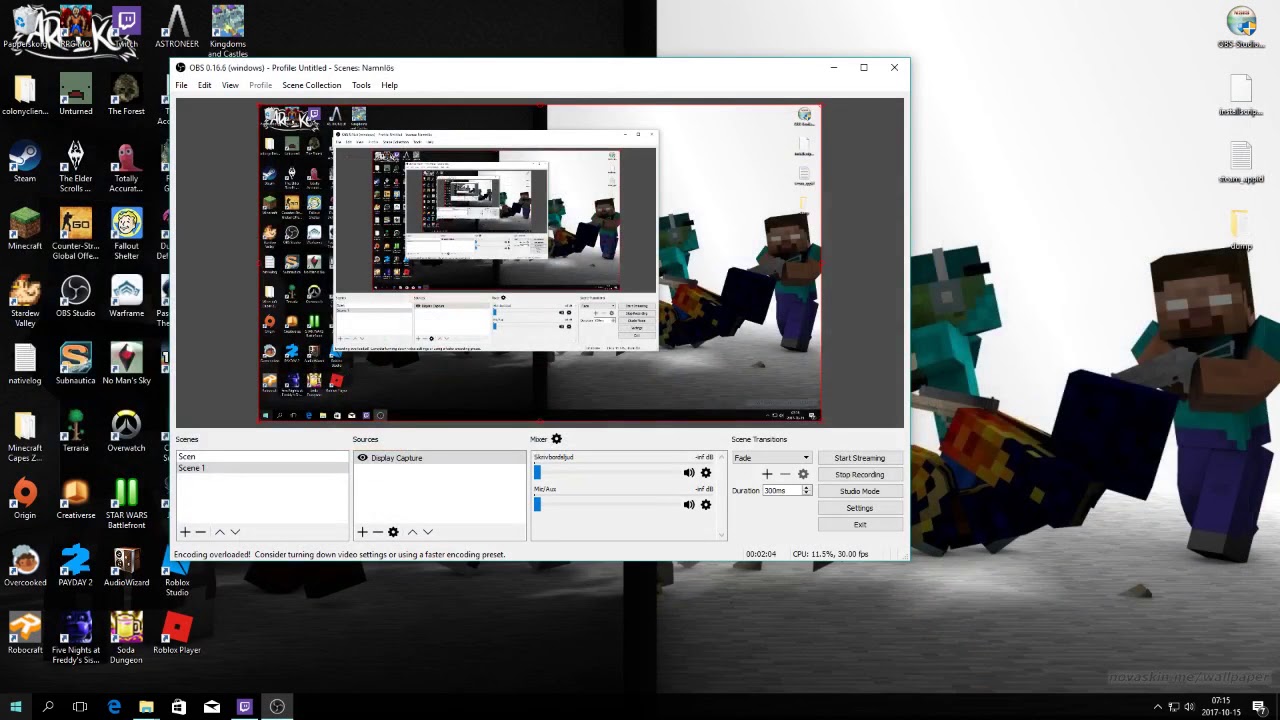Viewport: 1280px width, 720px height.
Task: Add a new source with the plus icon
Action: coord(362,532)
